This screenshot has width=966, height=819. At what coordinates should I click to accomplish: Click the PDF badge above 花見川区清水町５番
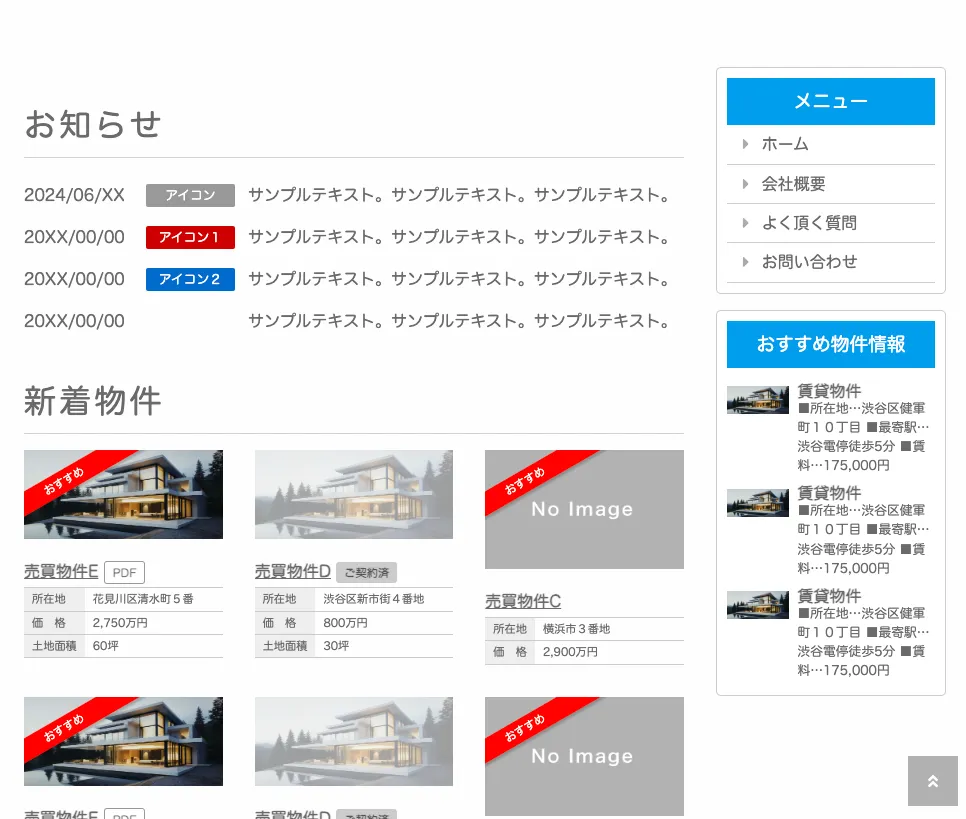click(x=124, y=572)
